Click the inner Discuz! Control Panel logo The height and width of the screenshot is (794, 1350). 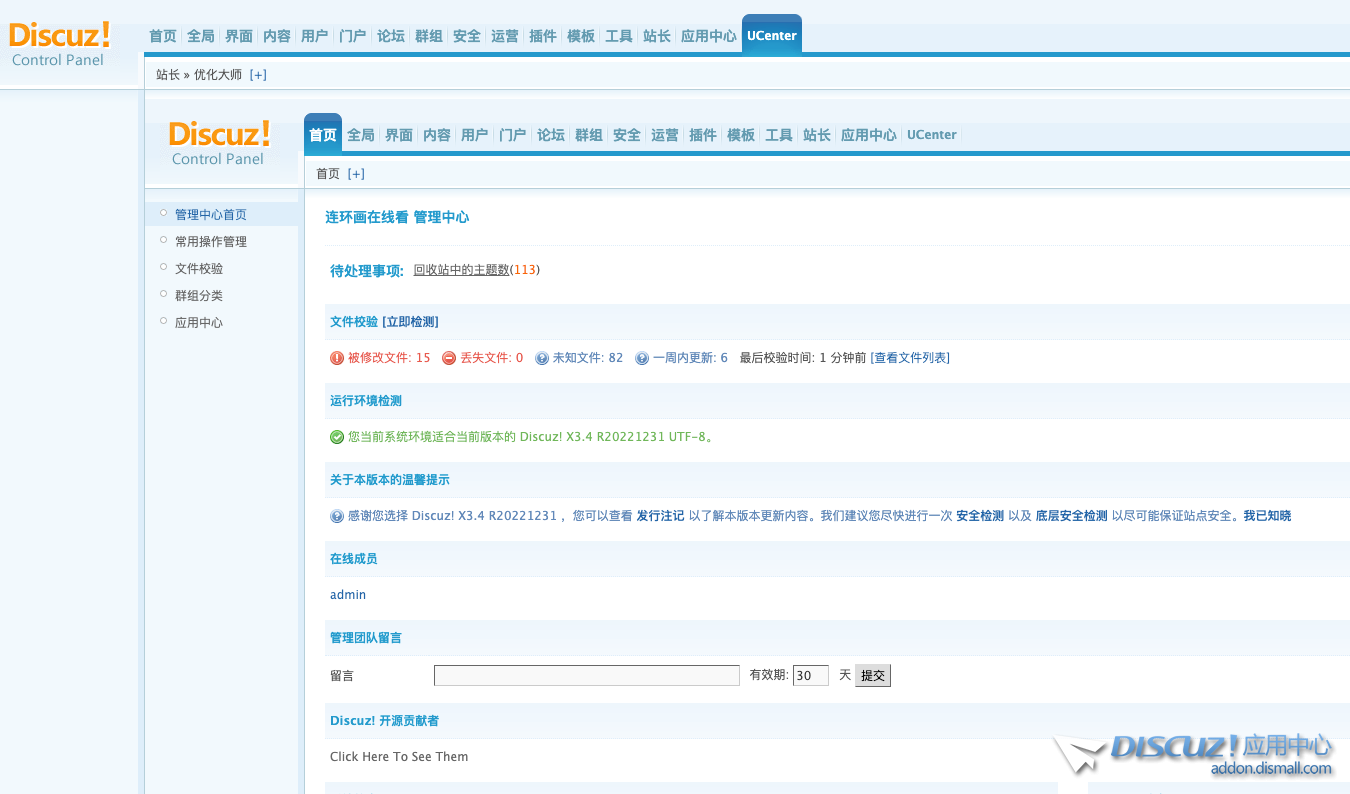[x=219, y=144]
